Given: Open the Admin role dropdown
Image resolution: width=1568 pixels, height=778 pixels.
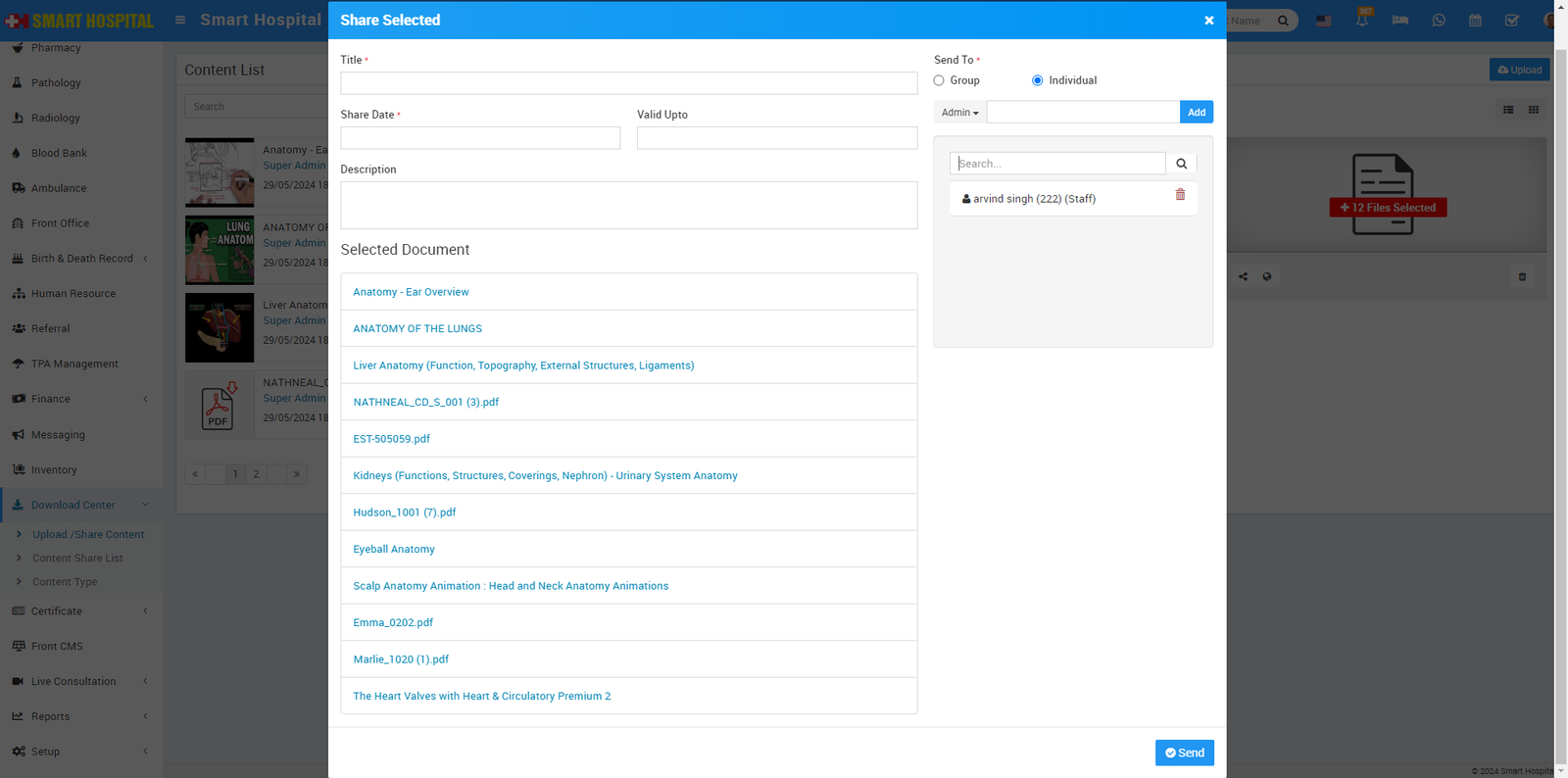Looking at the screenshot, I should [x=959, y=113].
